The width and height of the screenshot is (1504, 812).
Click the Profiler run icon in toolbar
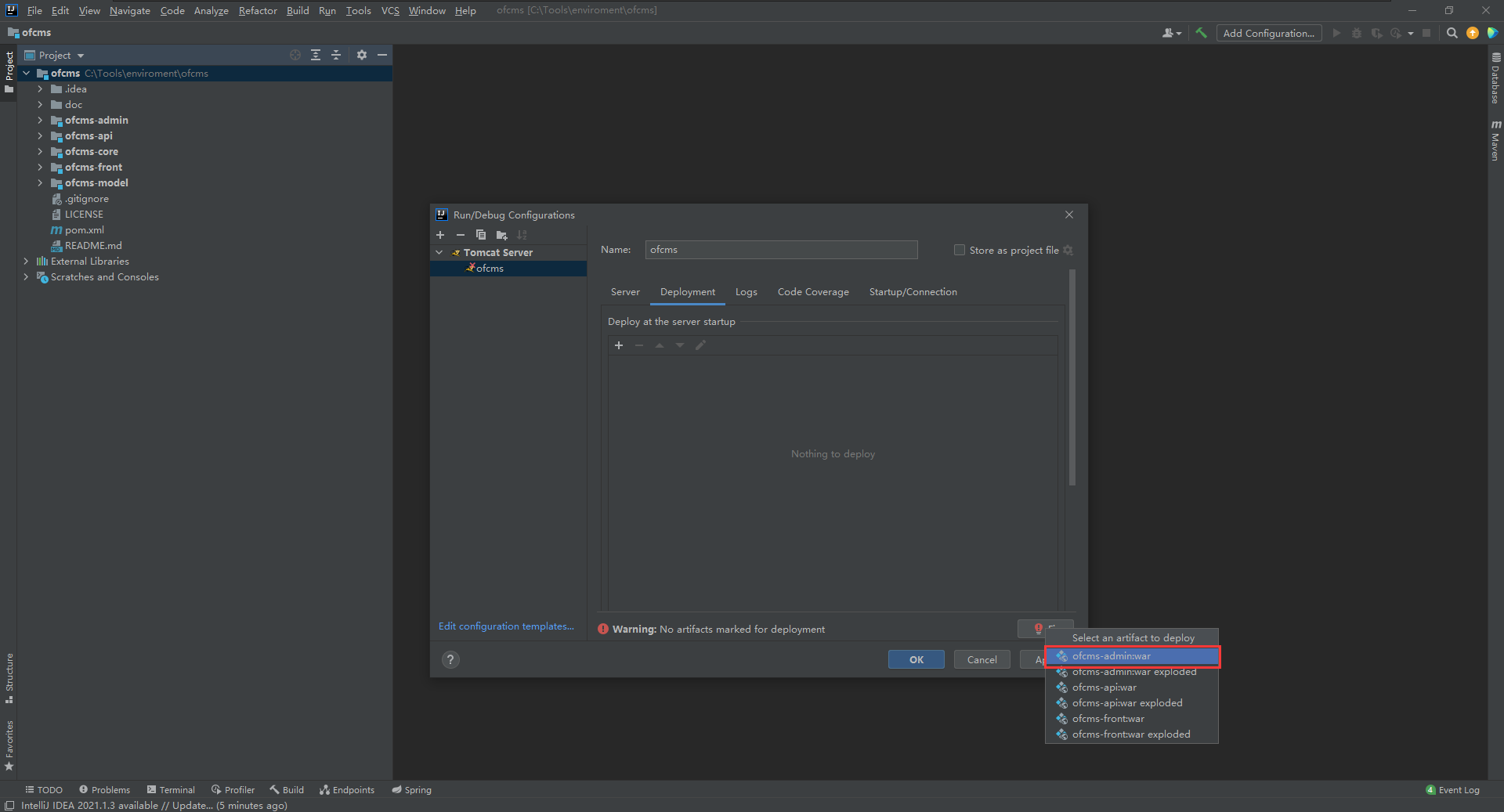(x=1395, y=33)
